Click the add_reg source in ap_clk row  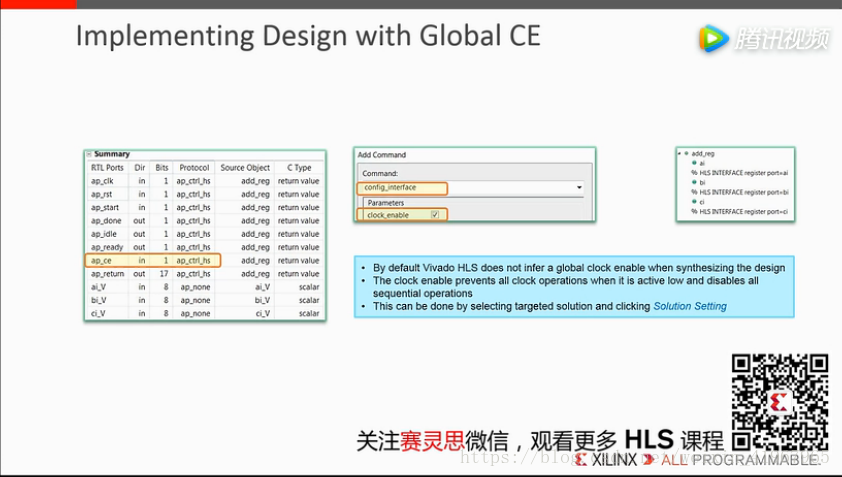point(255,181)
